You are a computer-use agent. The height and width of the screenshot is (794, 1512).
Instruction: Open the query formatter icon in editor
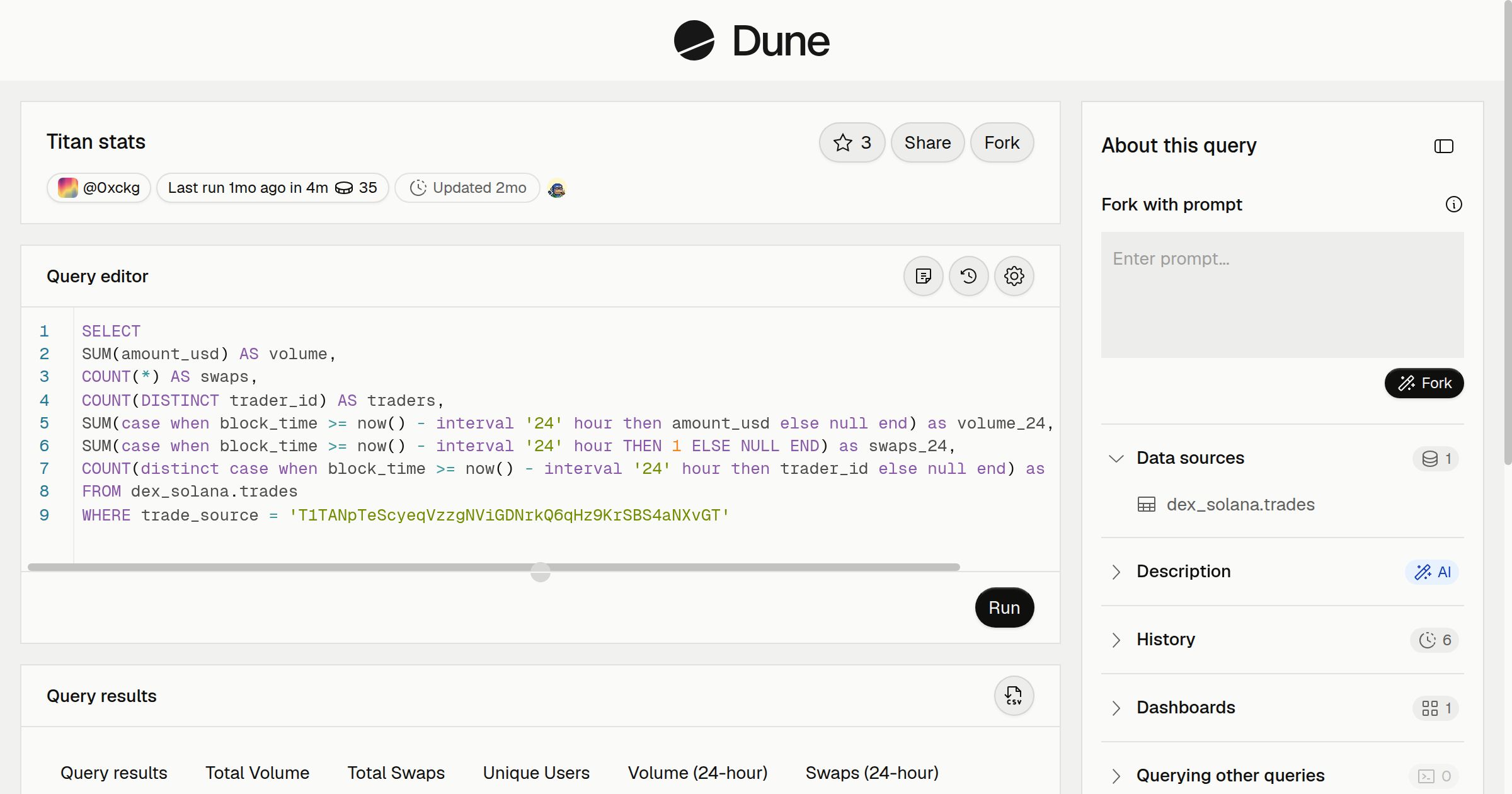point(923,276)
